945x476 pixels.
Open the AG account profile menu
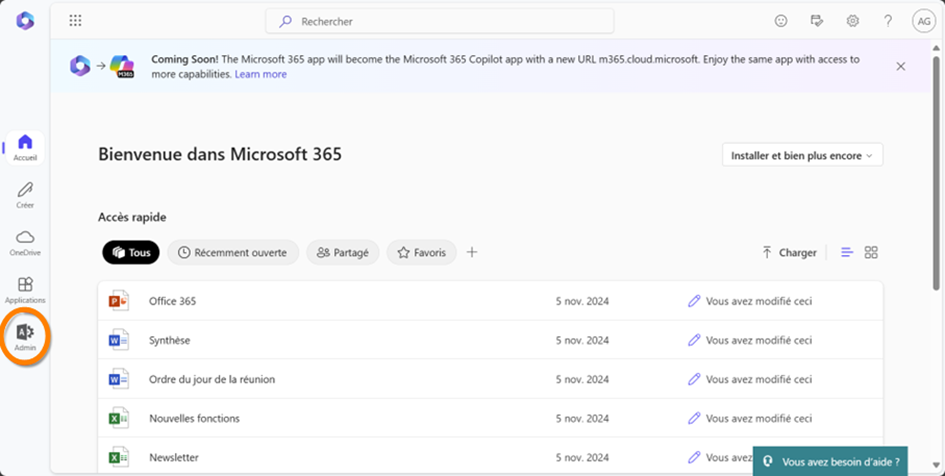tap(923, 21)
